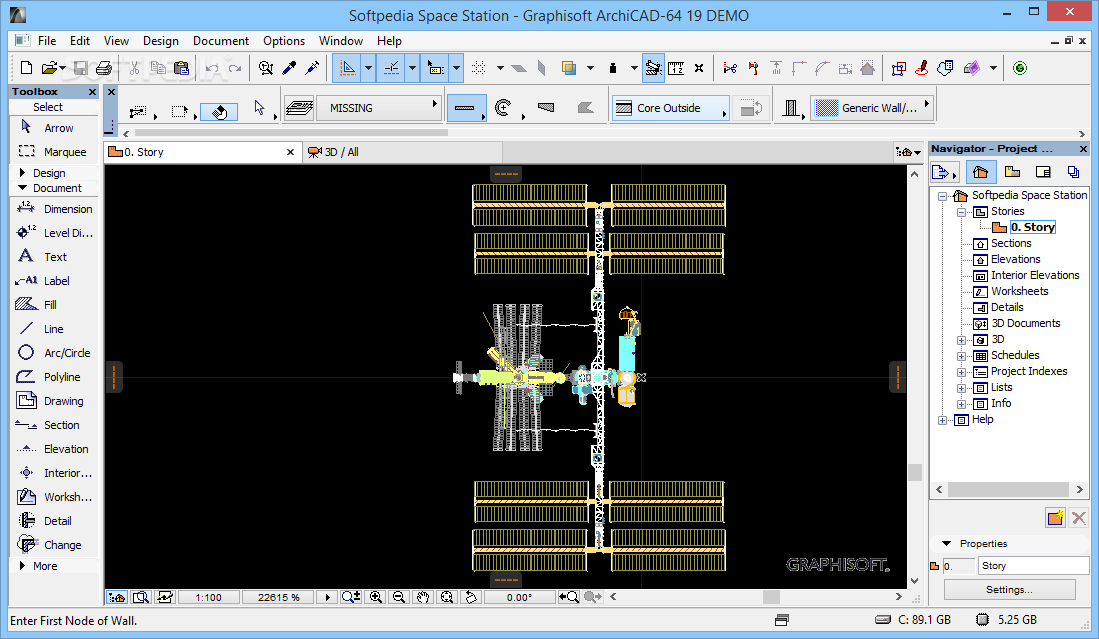The height and width of the screenshot is (639, 1099).
Task: Toggle the cursor Tracker button
Action: (x=435, y=68)
